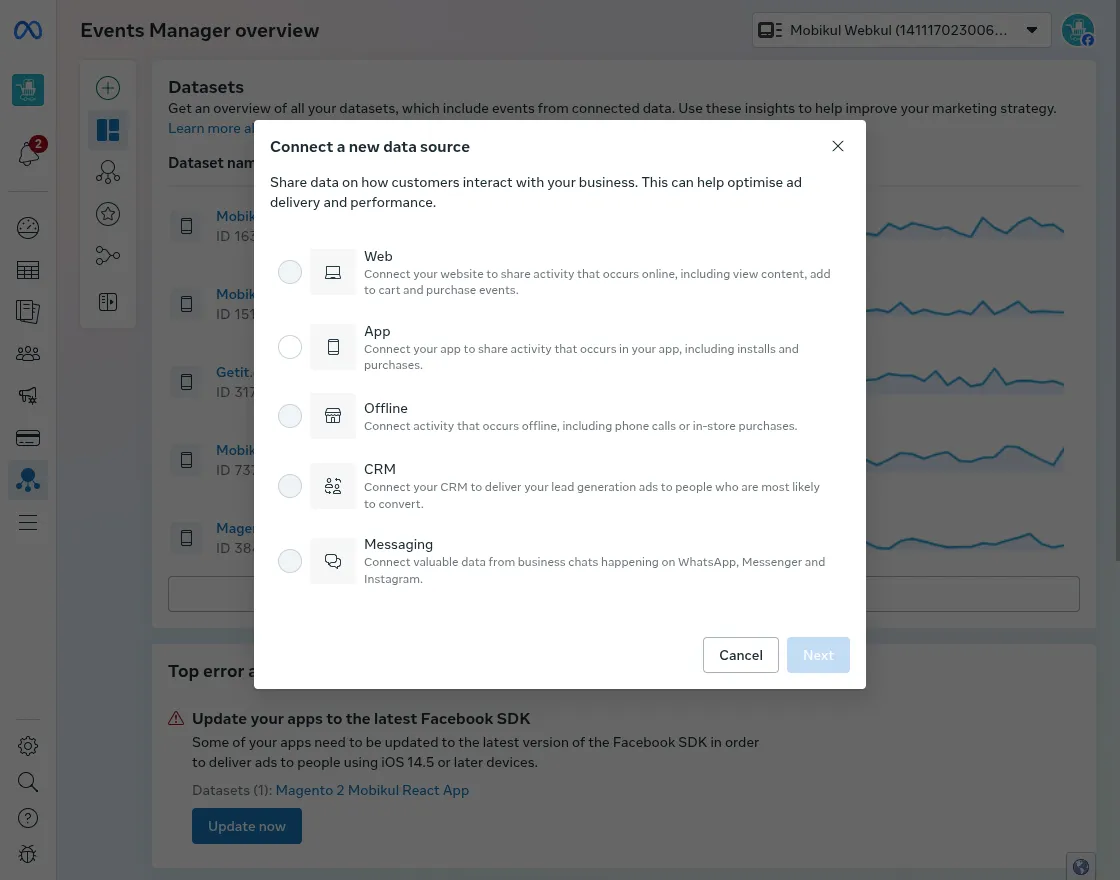
Task: Select the Messaging radio button
Action: [x=290, y=561]
